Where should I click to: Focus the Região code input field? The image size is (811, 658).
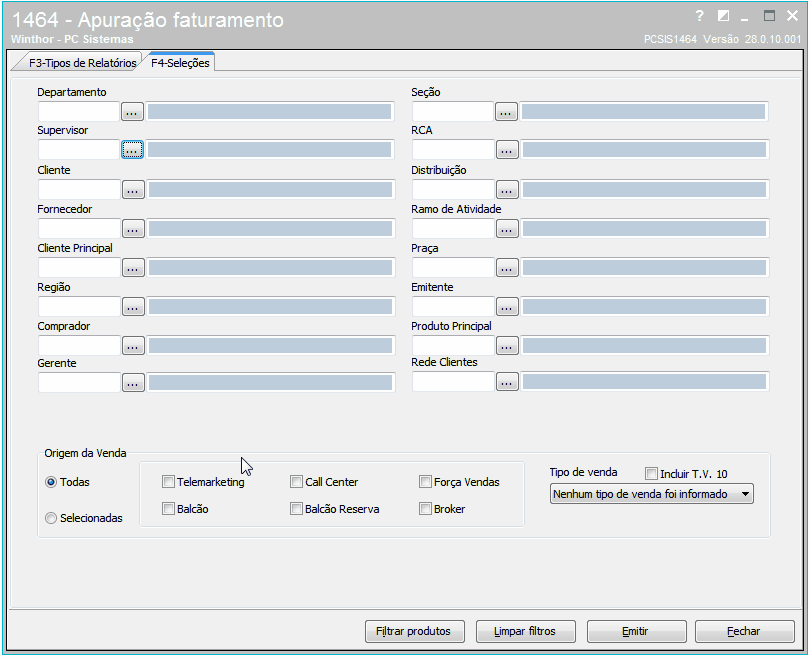[79, 307]
